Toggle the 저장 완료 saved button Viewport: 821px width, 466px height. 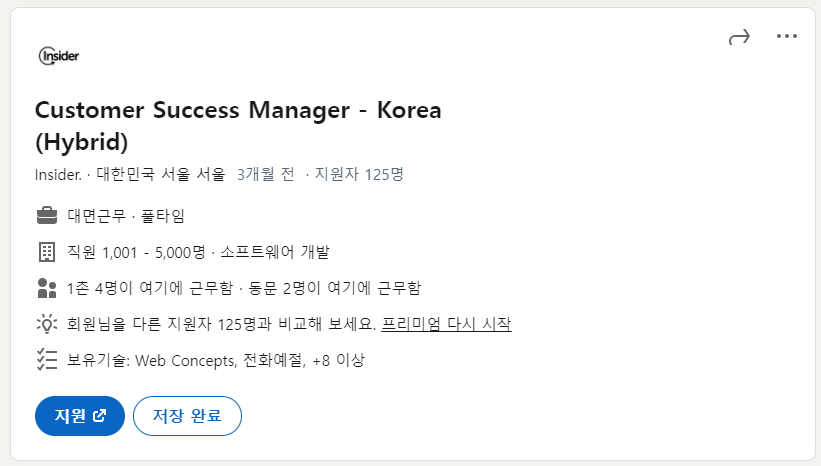187,416
